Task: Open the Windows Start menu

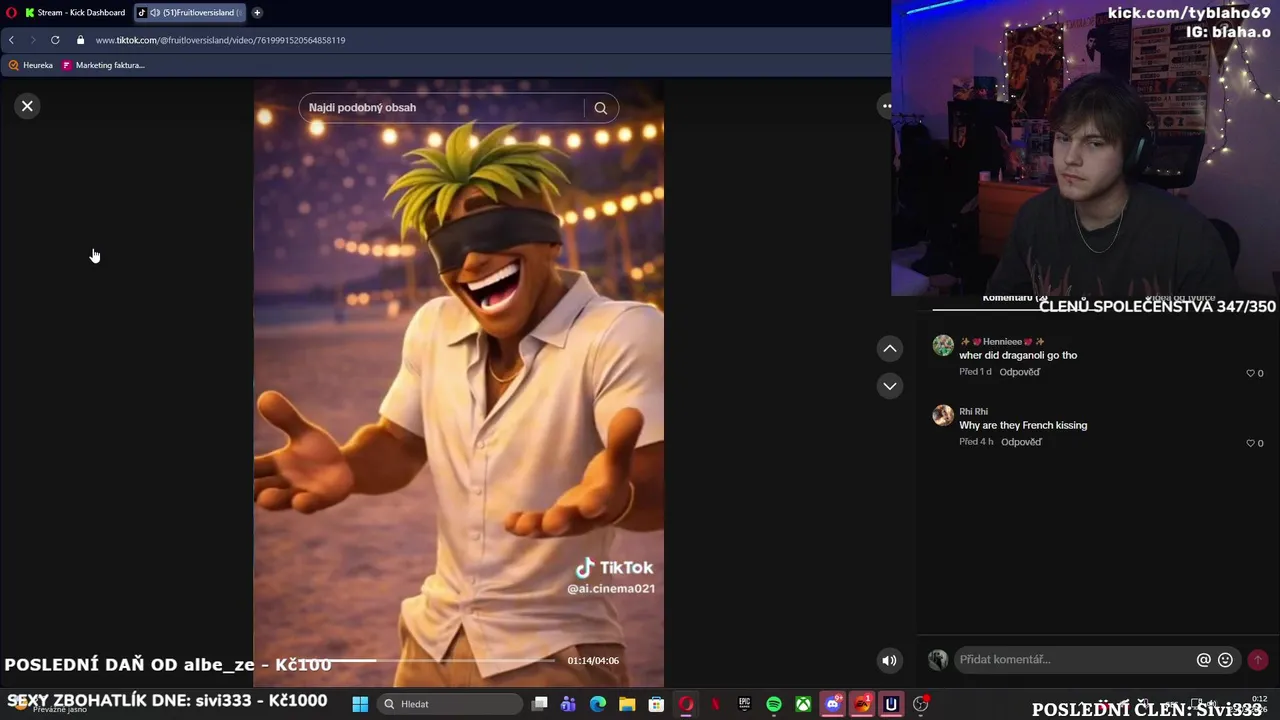Action: click(360, 704)
